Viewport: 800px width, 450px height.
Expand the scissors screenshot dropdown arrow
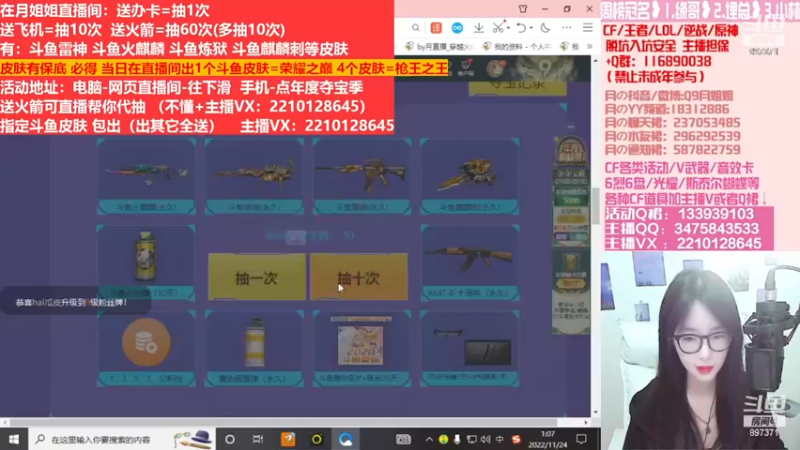(508, 28)
